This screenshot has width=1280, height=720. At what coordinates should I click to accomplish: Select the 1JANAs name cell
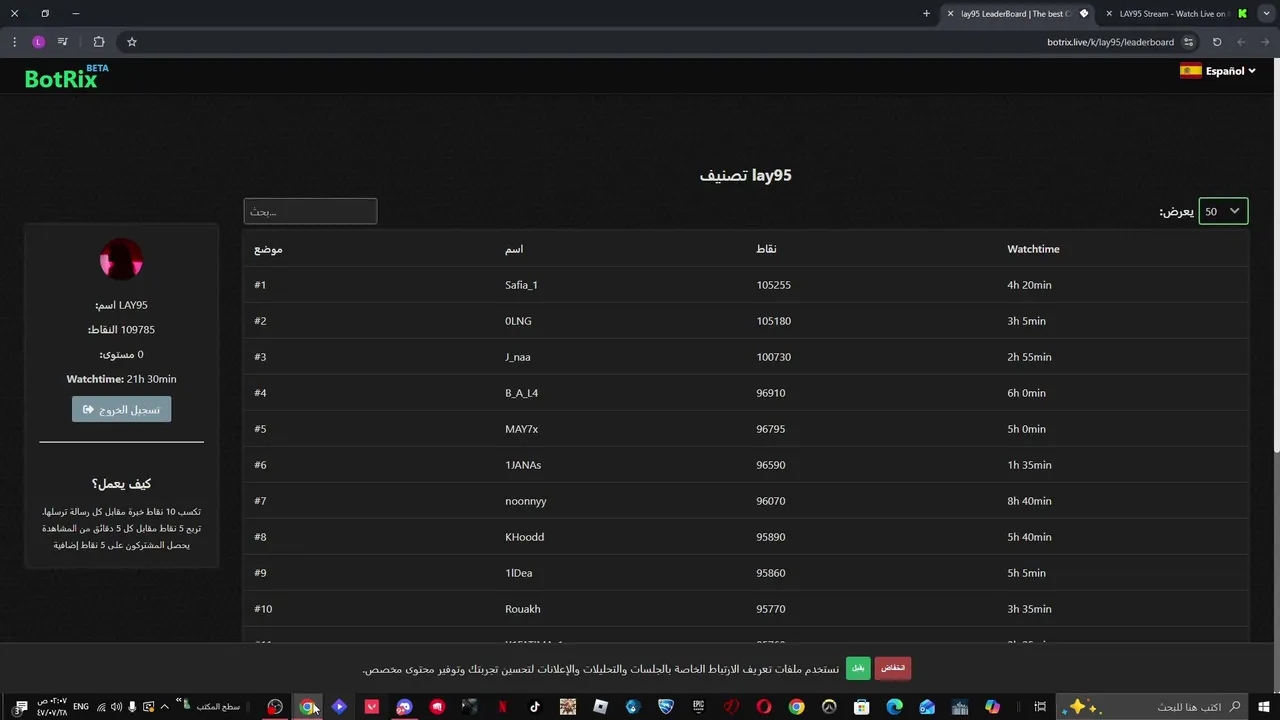[523, 465]
